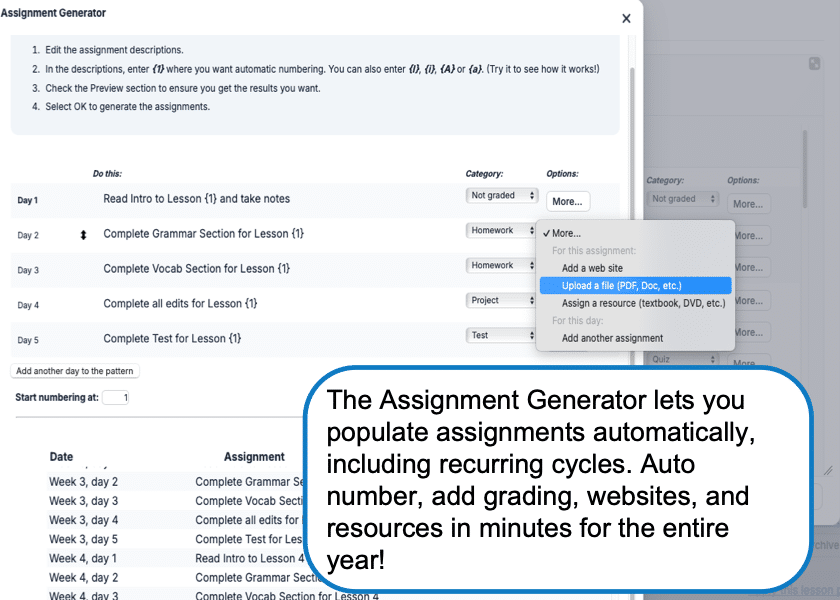Use the reorder handle for Day 2
The height and width of the screenshot is (600, 840).
tap(83, 235)
